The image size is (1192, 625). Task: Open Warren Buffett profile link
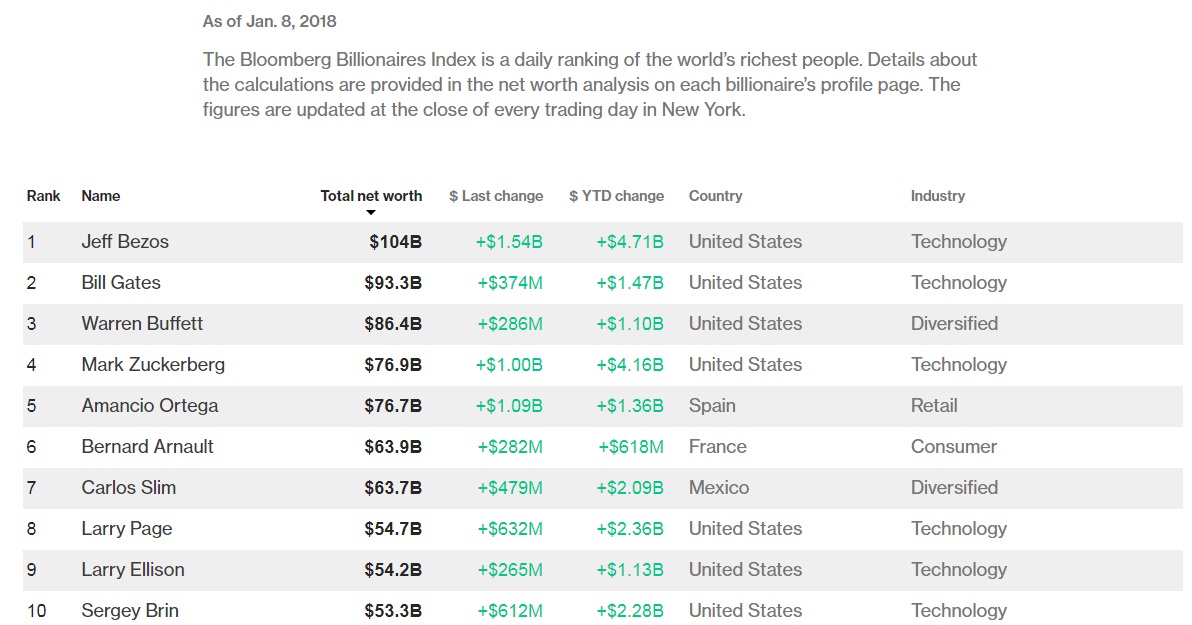[x=142, y=324]
